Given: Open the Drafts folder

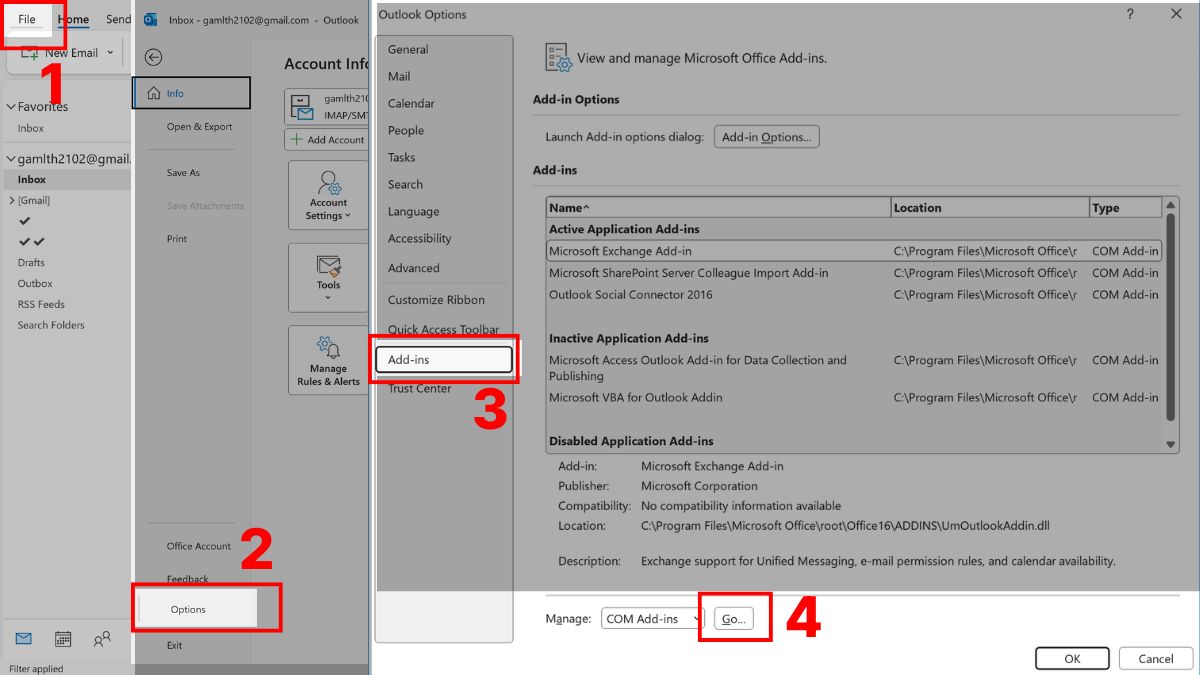Looking at the screenshot, I should (x=31, y=262).
